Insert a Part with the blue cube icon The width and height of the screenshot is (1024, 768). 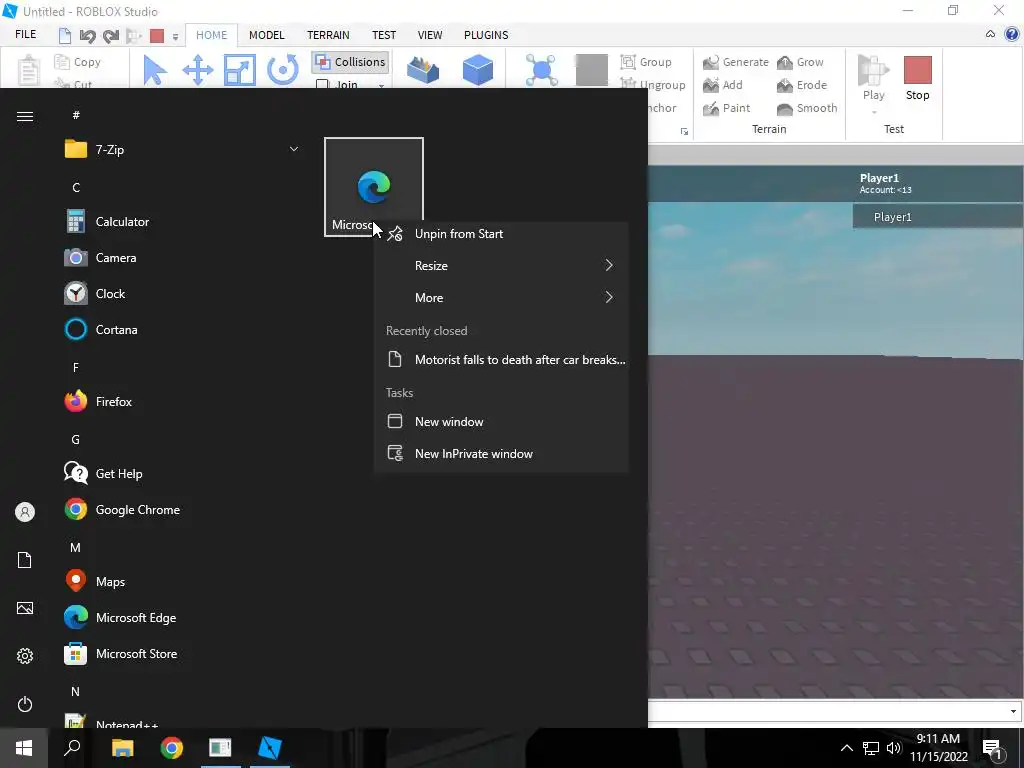[477, 70]
